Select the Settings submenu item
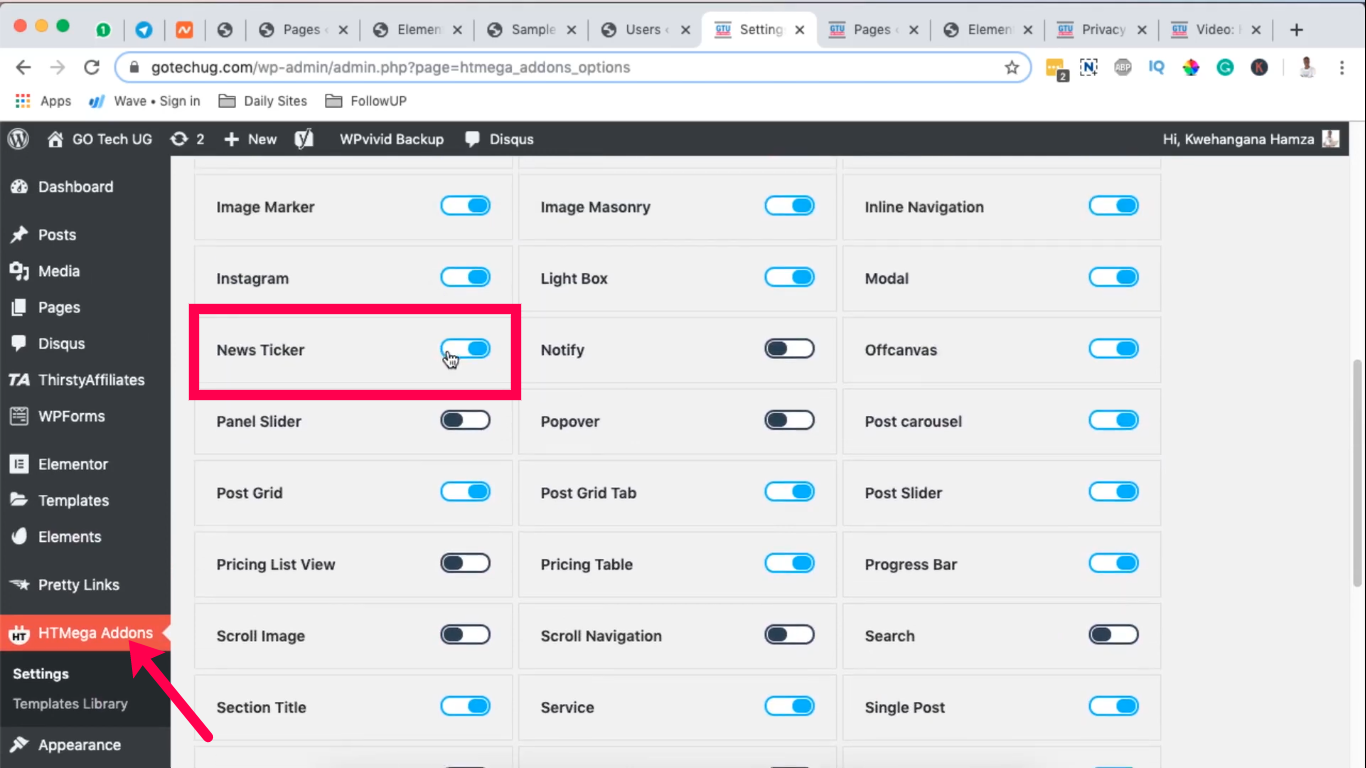The height and width of the screenshot is (768, 1366). click(41, 674)
